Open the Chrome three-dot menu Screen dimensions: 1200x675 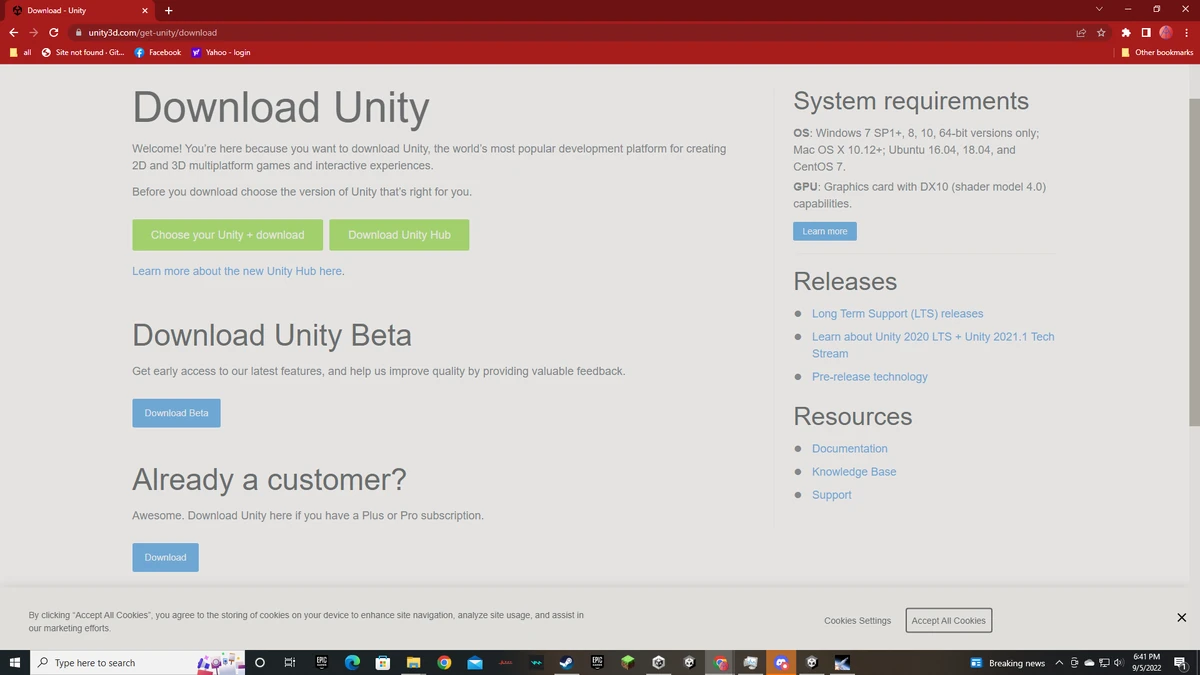coord(1186,32)
